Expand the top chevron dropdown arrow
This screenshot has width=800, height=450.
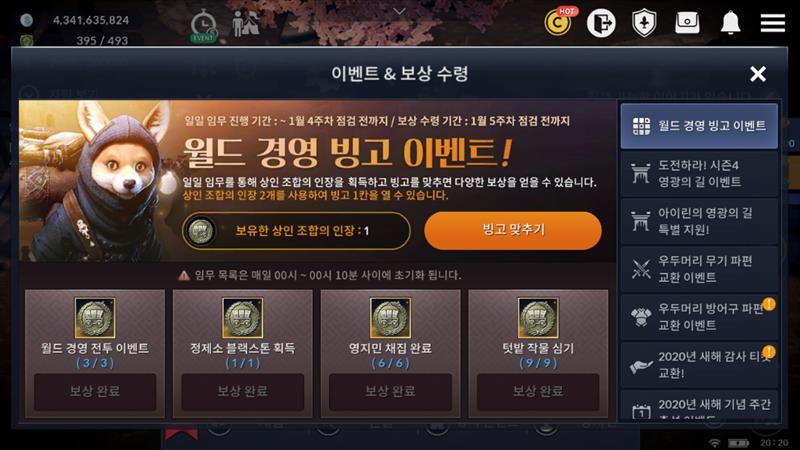pos(399,11)
